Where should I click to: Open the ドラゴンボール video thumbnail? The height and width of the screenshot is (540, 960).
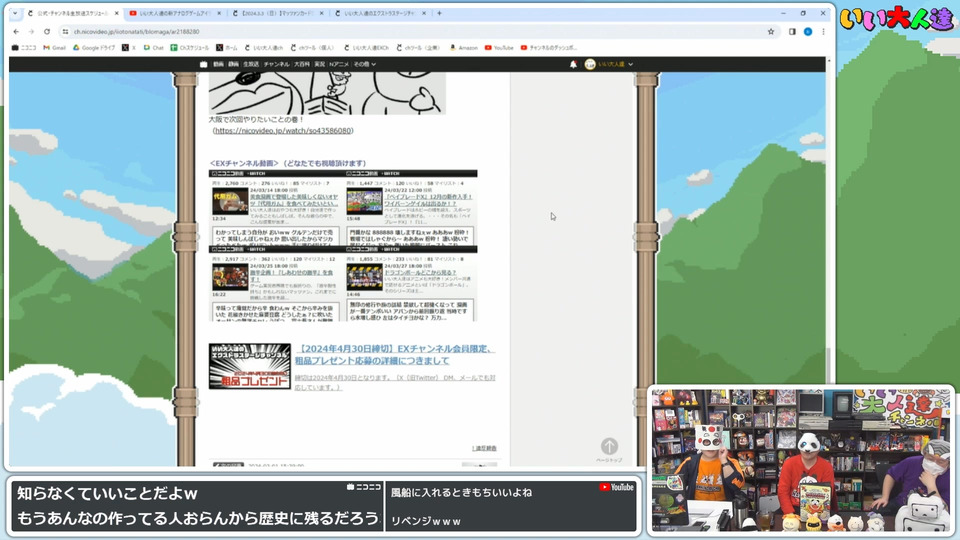(364, 277)
